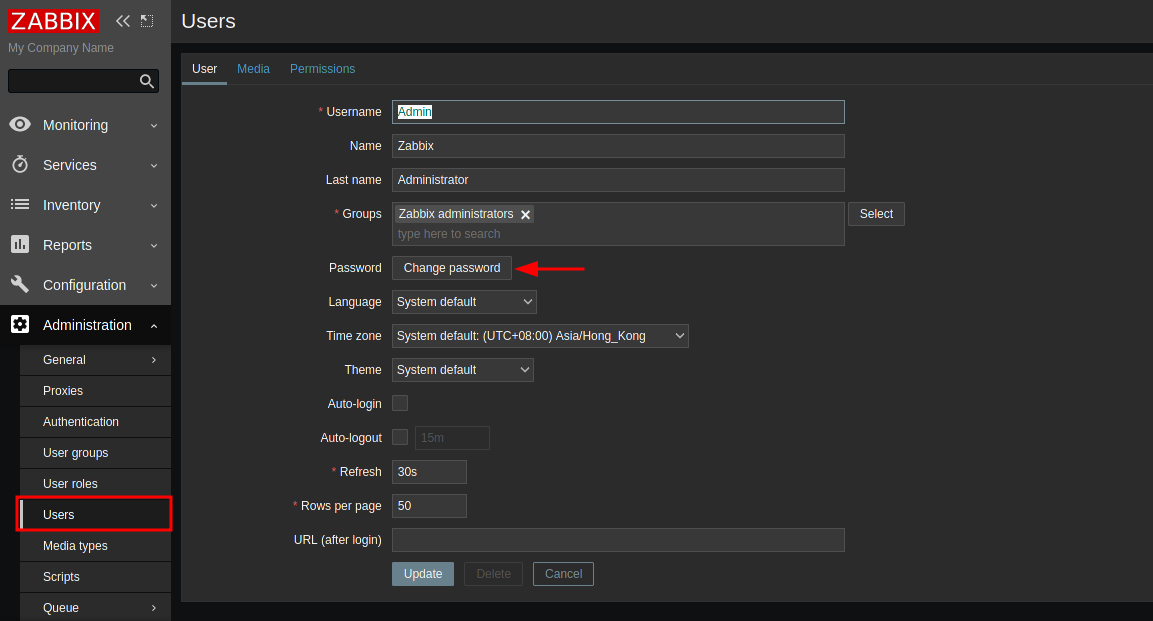Open the Time zone dropdown
1153x621 pixels.
coord(540,336)
